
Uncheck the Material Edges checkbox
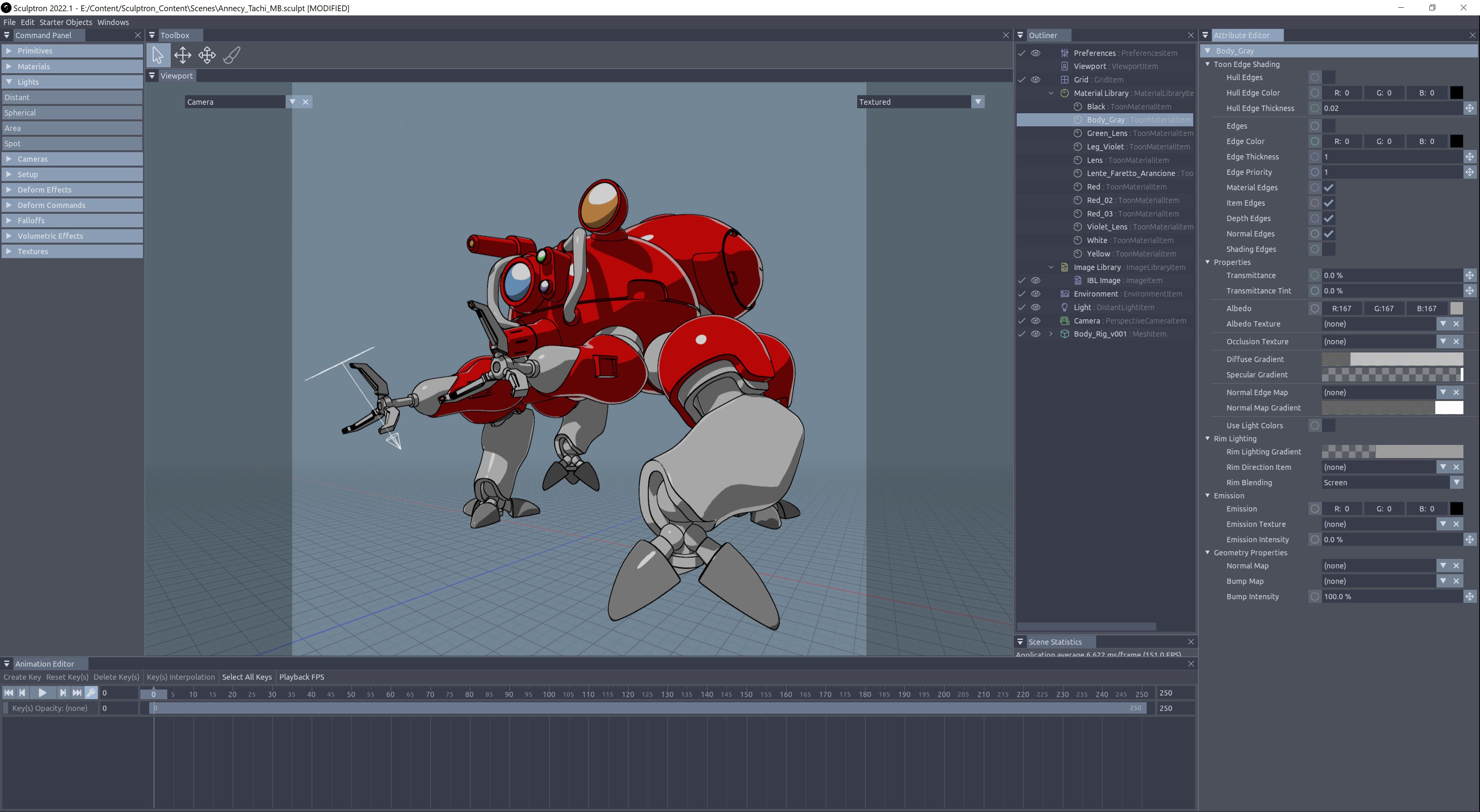(x=1328, y=188)
